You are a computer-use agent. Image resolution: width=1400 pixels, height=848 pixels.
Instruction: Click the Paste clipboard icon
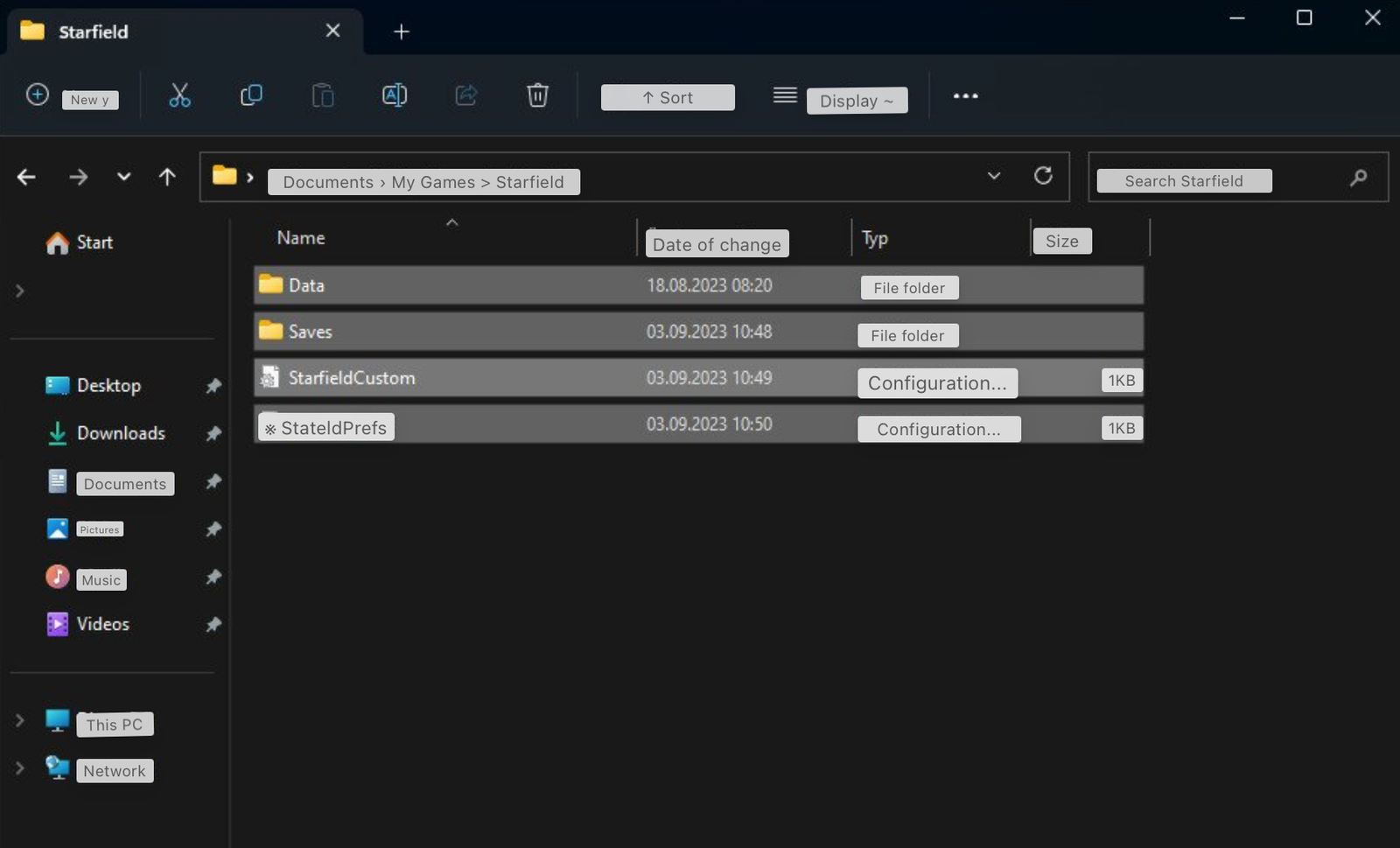click(x=323, y=95)
